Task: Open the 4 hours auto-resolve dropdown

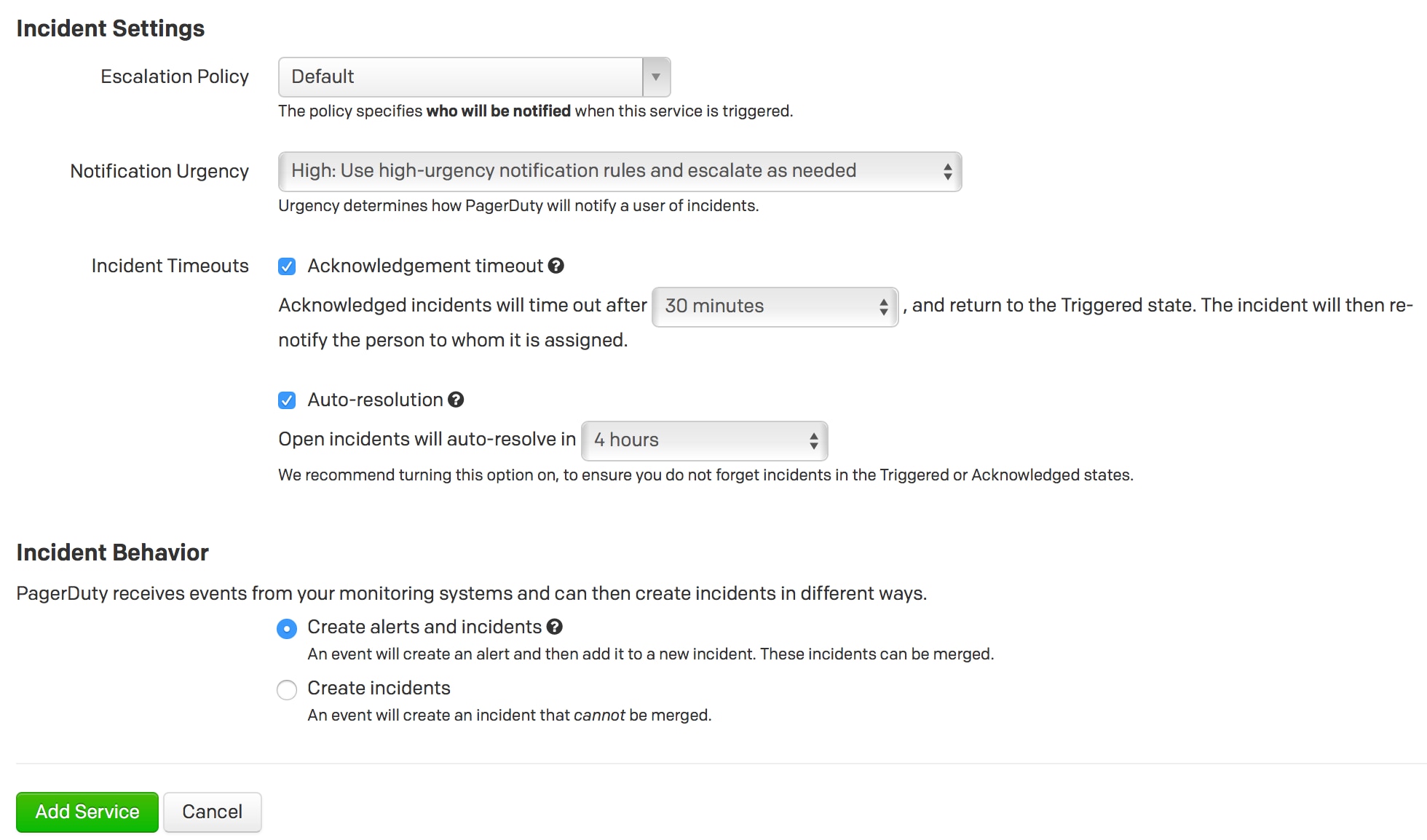Action: 704,440
